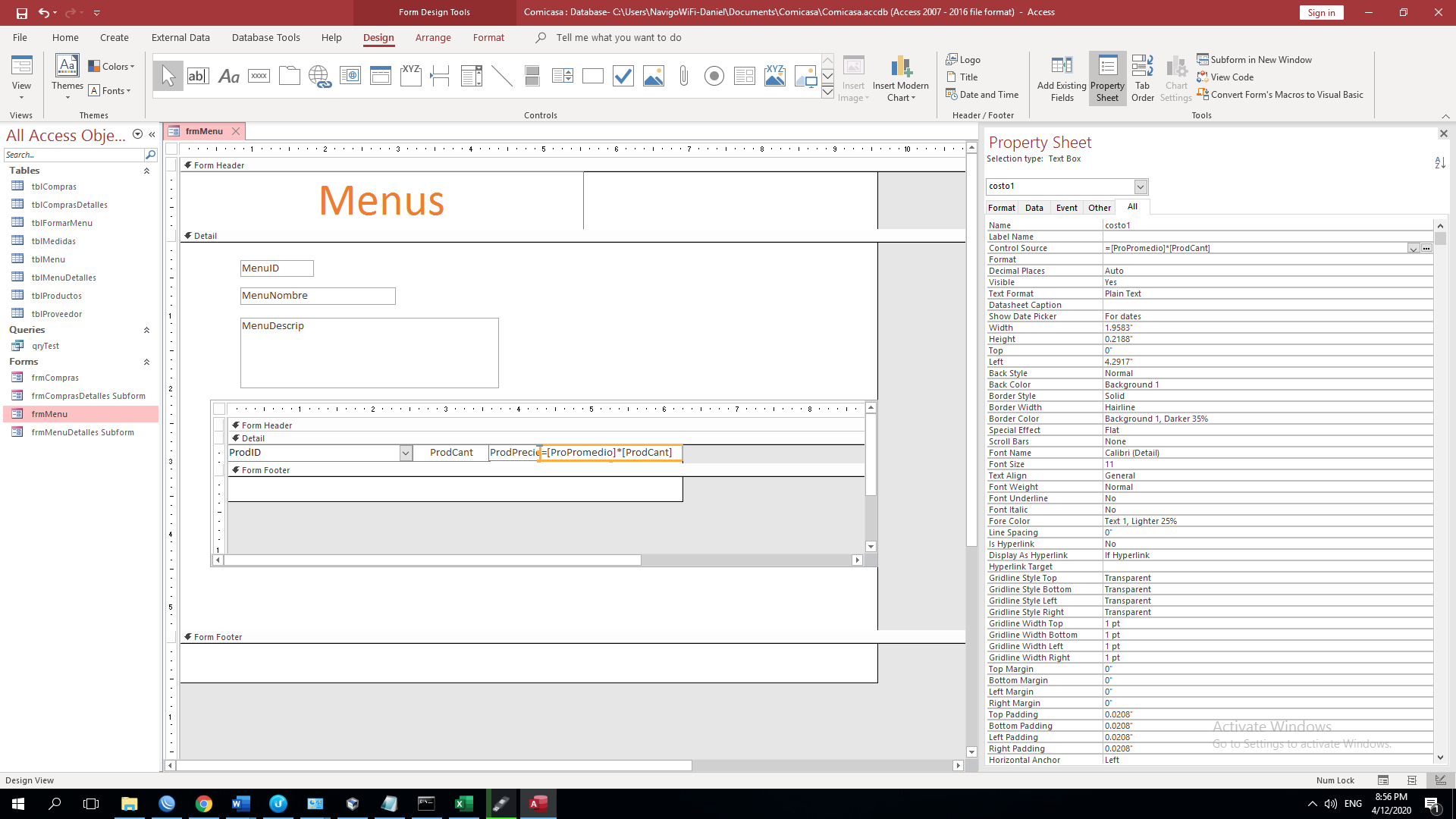Open the Control Source dropdown arrow
Image resolution: width=1456 pixels, height=819 pixels.
click(x=1414, y=249)
